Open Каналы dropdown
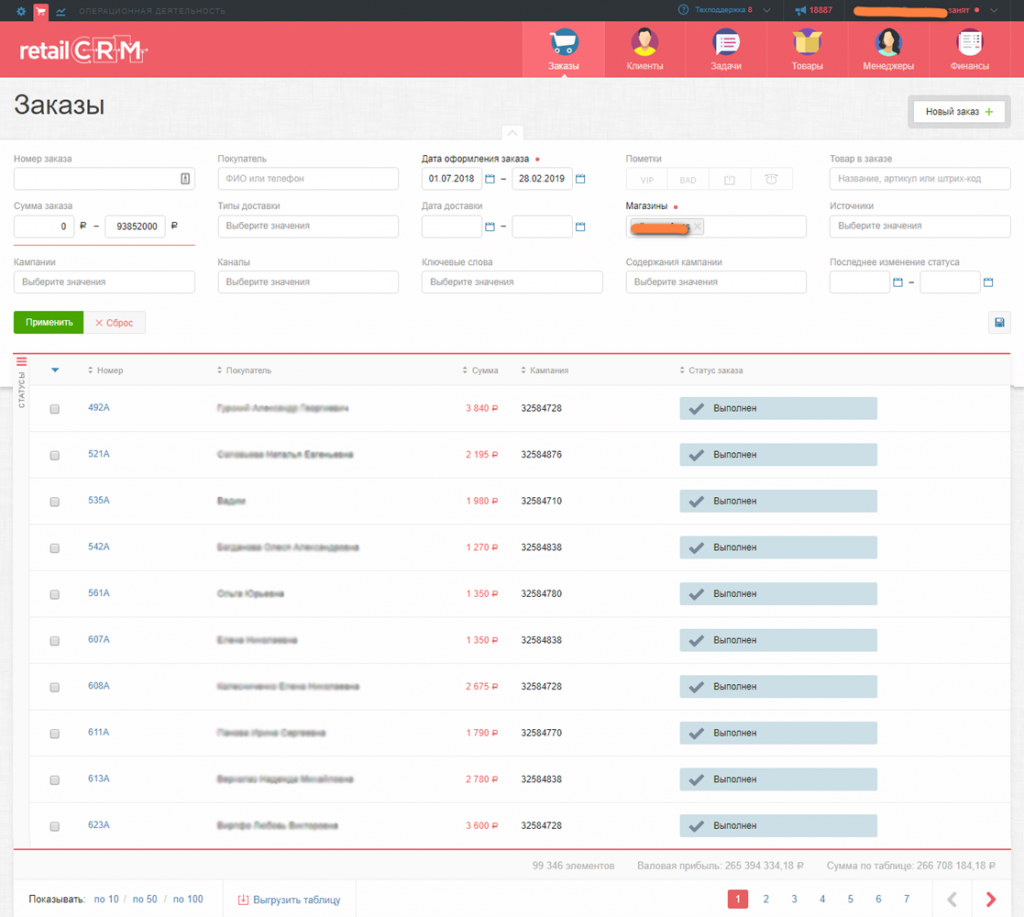 click(x=308, y=282)
